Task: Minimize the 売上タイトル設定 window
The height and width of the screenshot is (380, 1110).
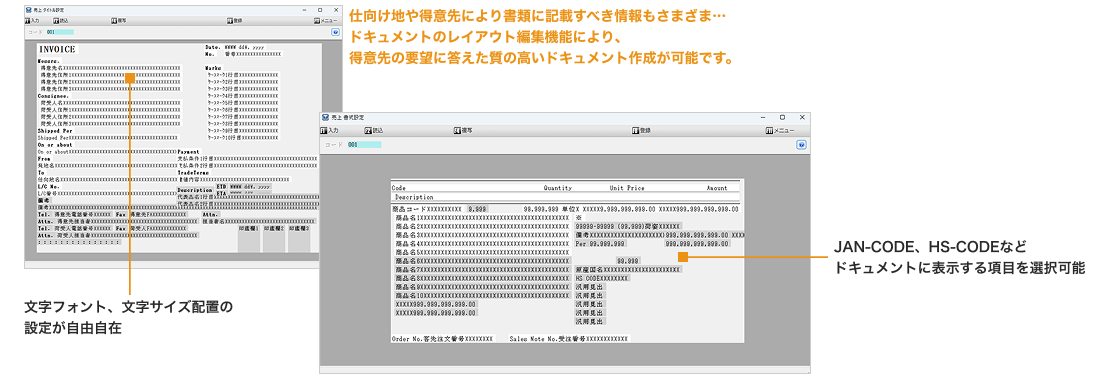Action: pos(303,9)
